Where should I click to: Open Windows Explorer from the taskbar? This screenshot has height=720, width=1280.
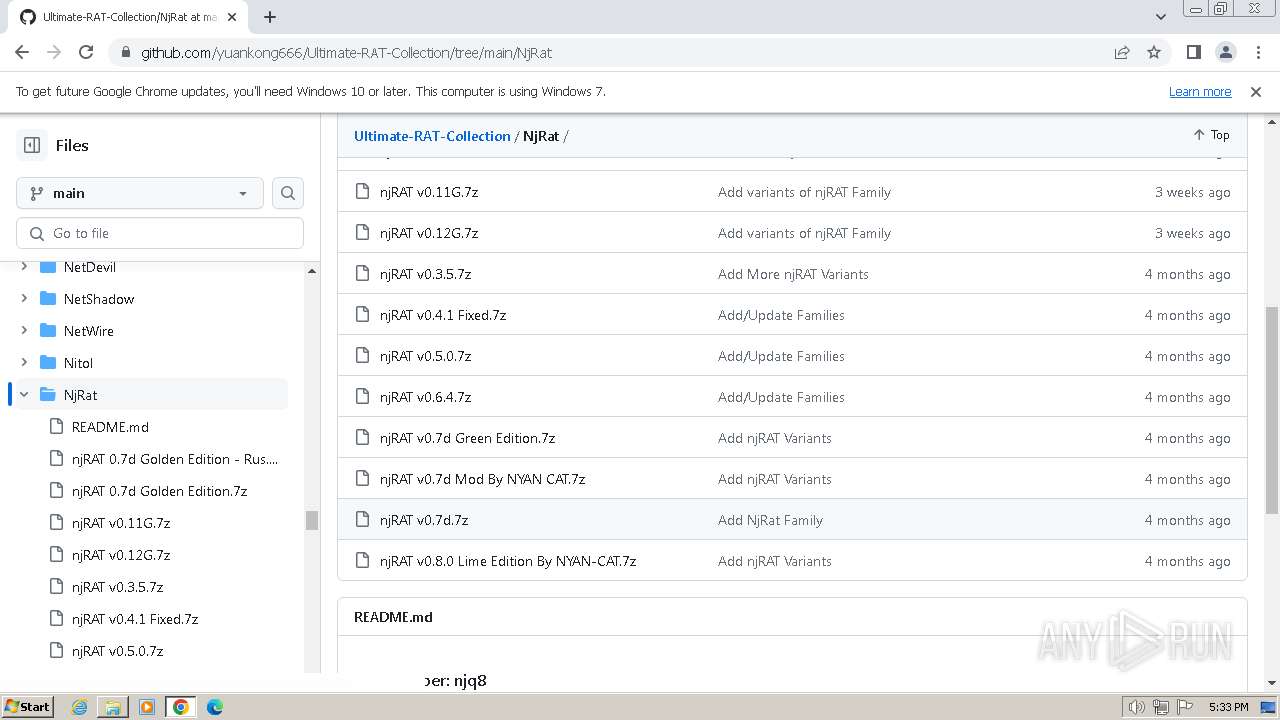pos(113,707)
